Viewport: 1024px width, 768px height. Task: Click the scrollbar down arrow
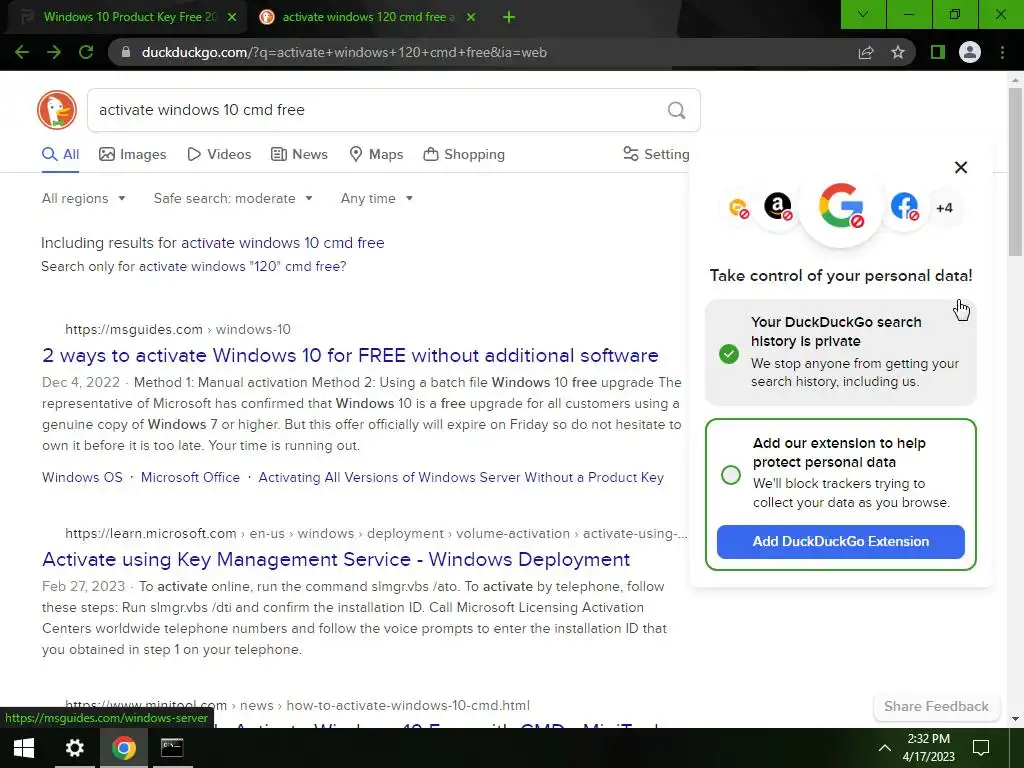(1015, 719)
